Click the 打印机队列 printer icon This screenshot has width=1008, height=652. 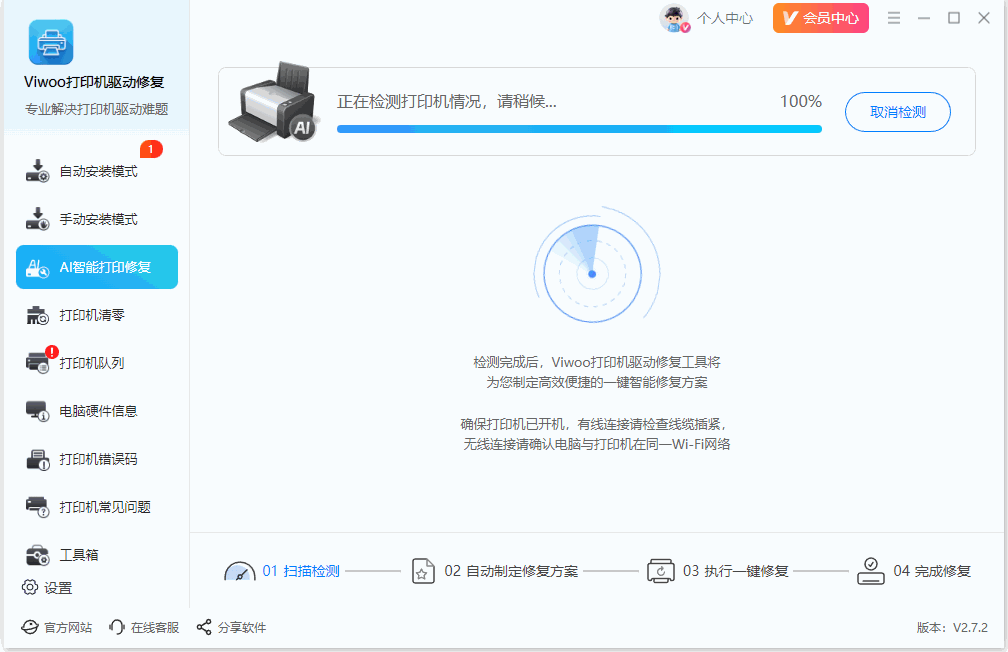pos(37,363)
